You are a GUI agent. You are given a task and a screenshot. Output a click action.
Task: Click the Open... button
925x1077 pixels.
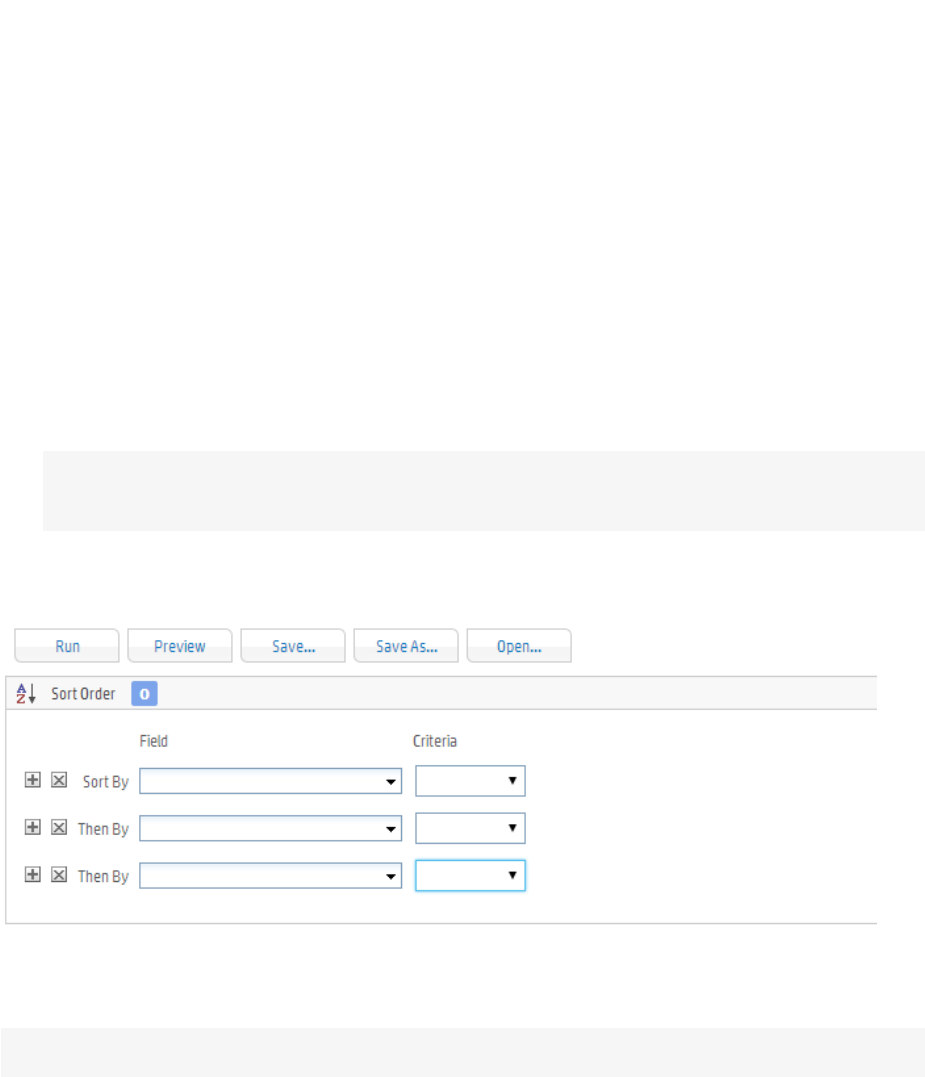point(519,646)
